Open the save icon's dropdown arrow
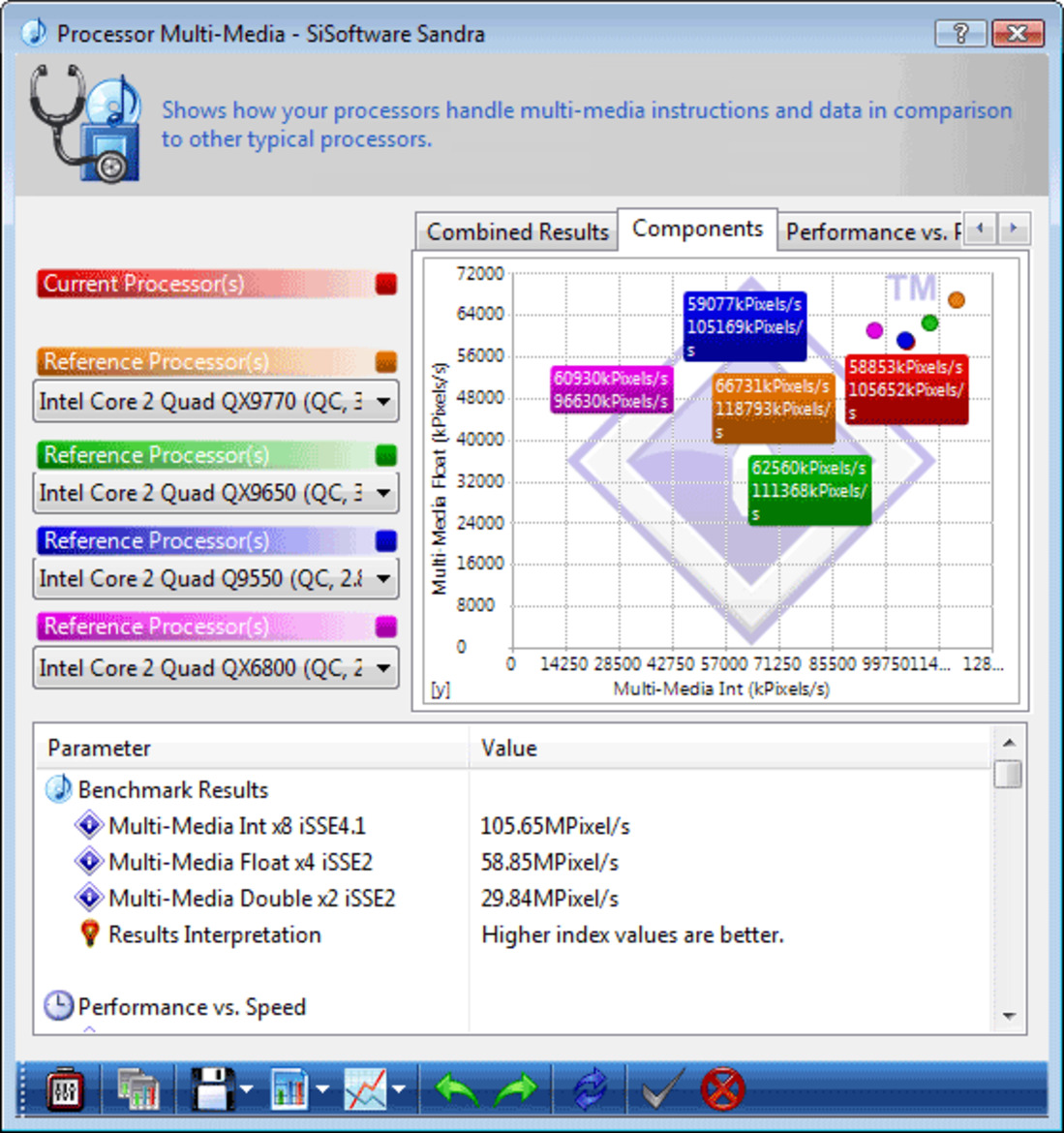The height and width of the screenshot is (1133, 1064). 246,1089
